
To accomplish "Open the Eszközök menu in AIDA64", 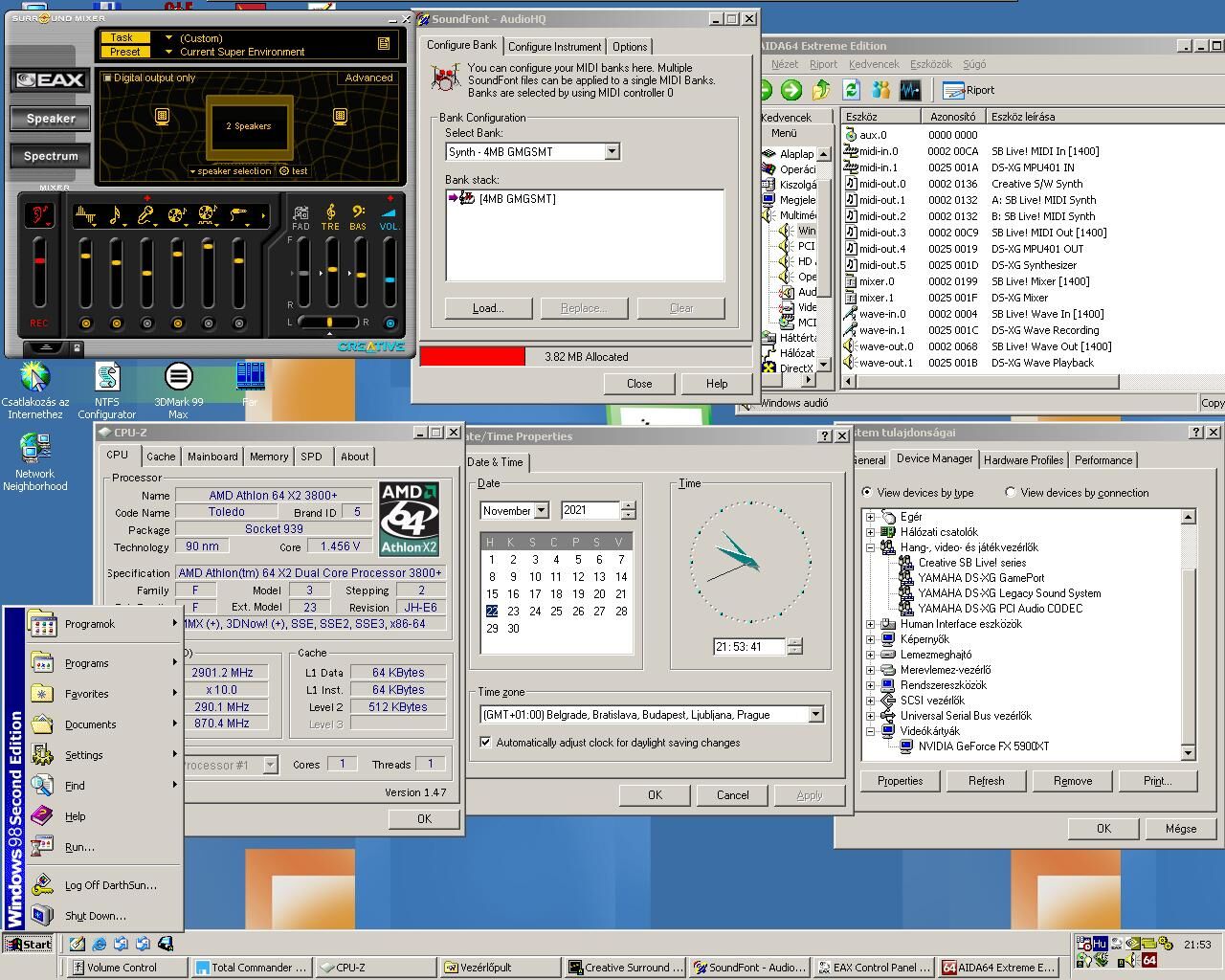I will point(930,64).
